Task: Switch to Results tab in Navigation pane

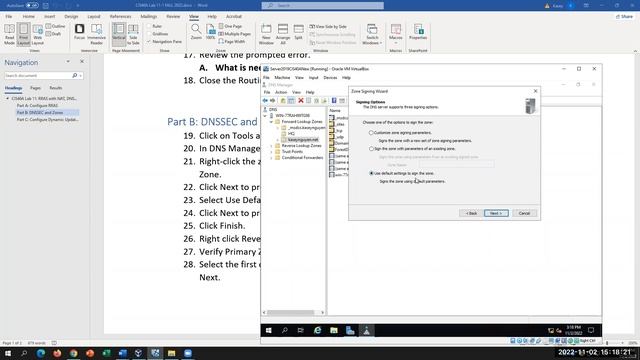Action: (x=56, y=88)
